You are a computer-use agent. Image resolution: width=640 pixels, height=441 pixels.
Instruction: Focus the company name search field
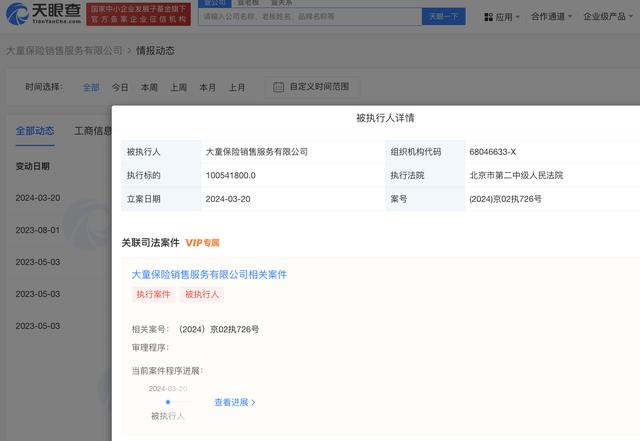pyautogui.click(x=310, y=17)
